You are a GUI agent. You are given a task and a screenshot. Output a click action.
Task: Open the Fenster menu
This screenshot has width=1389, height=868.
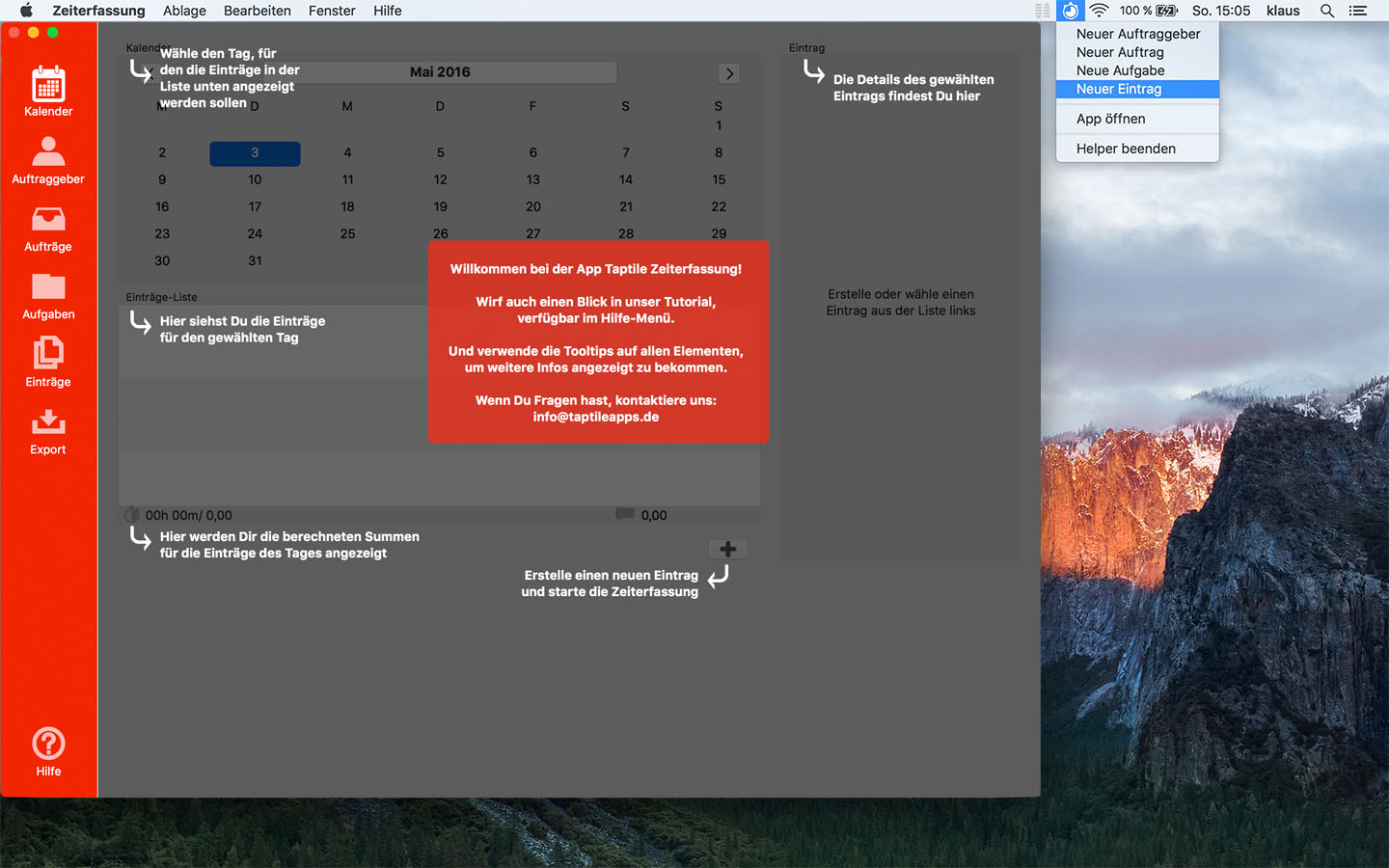(332, 11)
